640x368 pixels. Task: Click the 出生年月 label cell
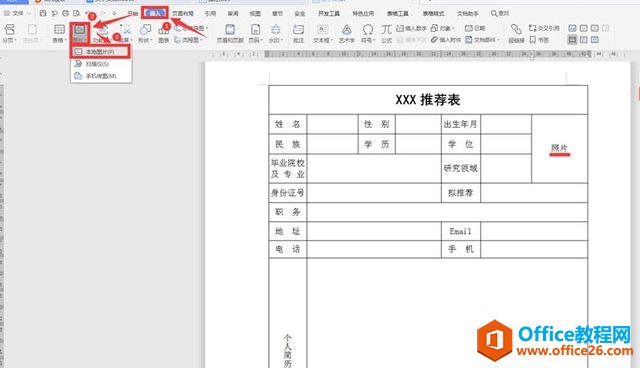point(460,124)
